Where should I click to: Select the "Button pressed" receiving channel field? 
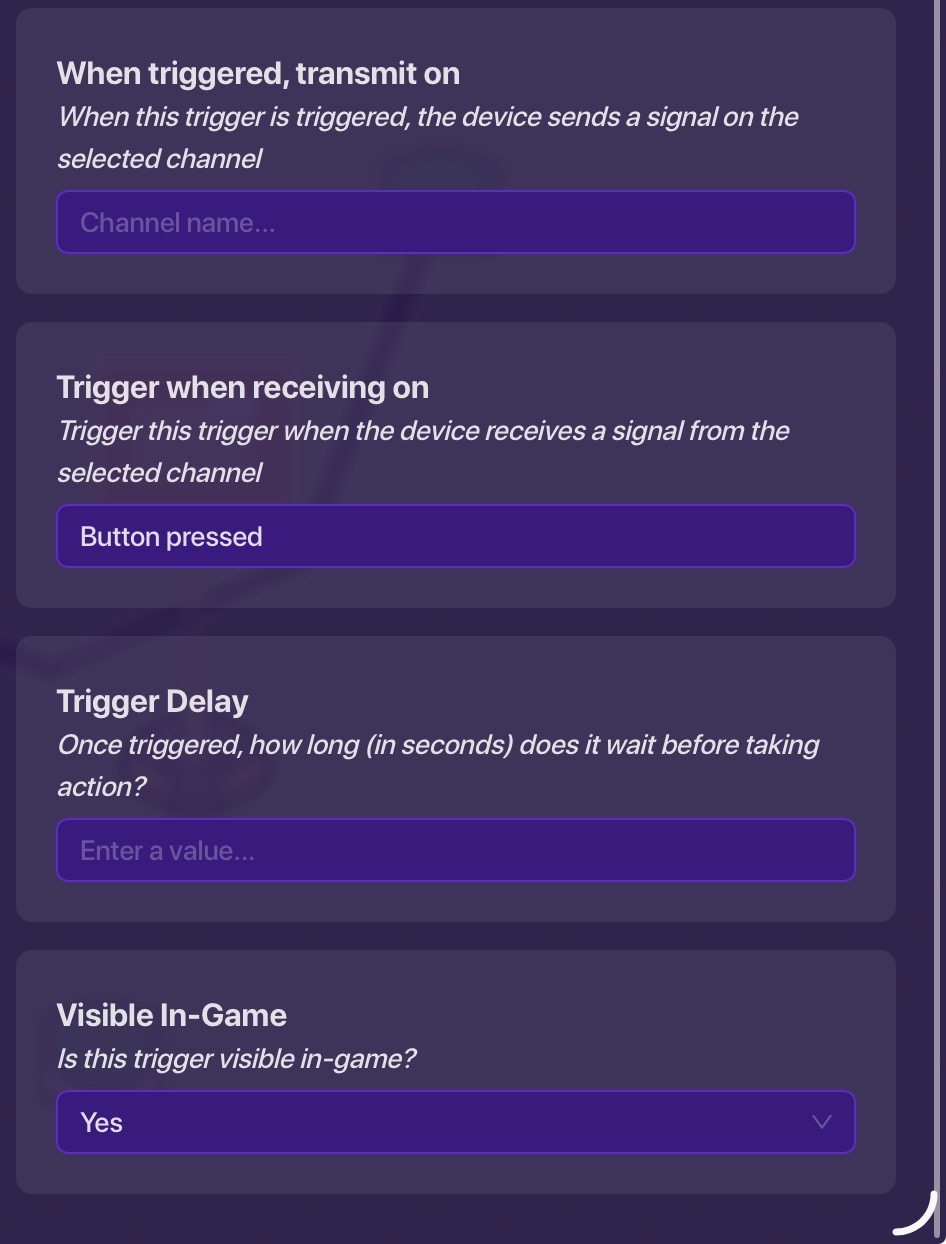[x=455, y=536]
